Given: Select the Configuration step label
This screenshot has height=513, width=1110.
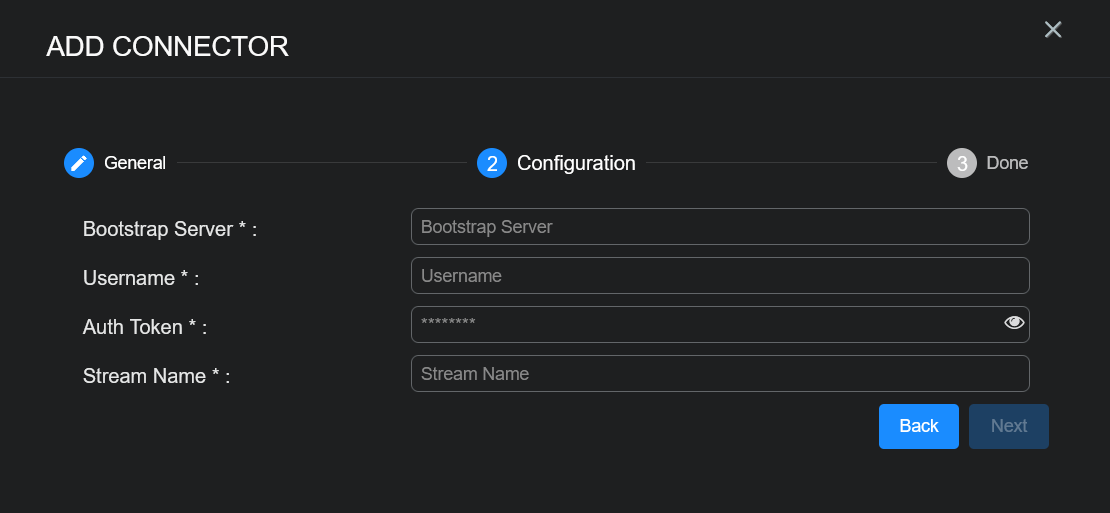Looking at the screenshot, I should [x=576, y=163].
